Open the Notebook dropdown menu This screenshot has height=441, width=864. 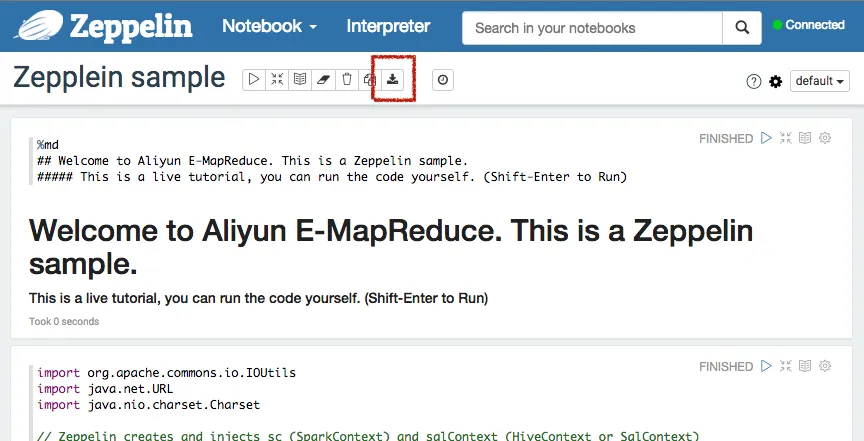269,26
